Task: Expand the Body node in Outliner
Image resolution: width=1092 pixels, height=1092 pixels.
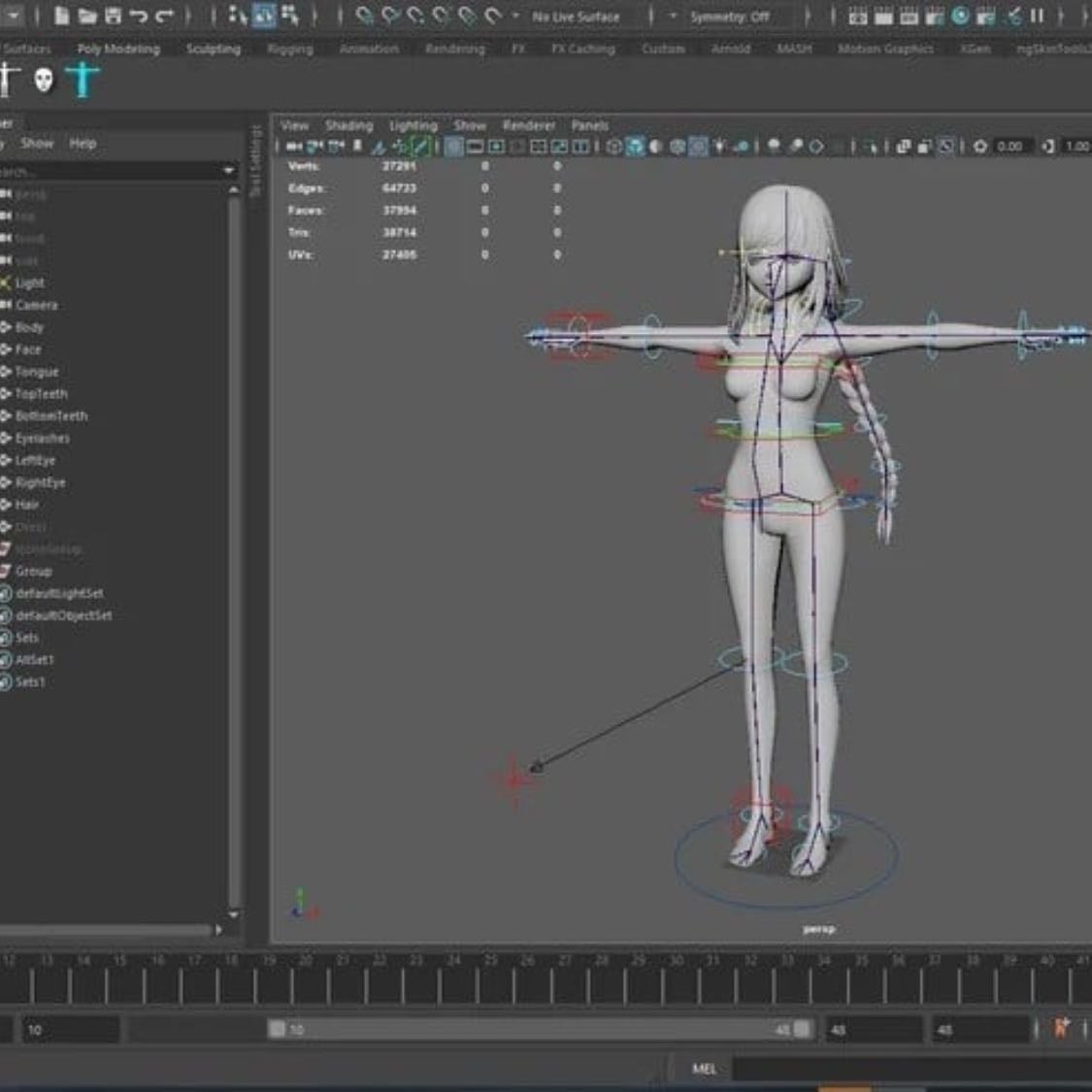Action: tap(6, 327)
